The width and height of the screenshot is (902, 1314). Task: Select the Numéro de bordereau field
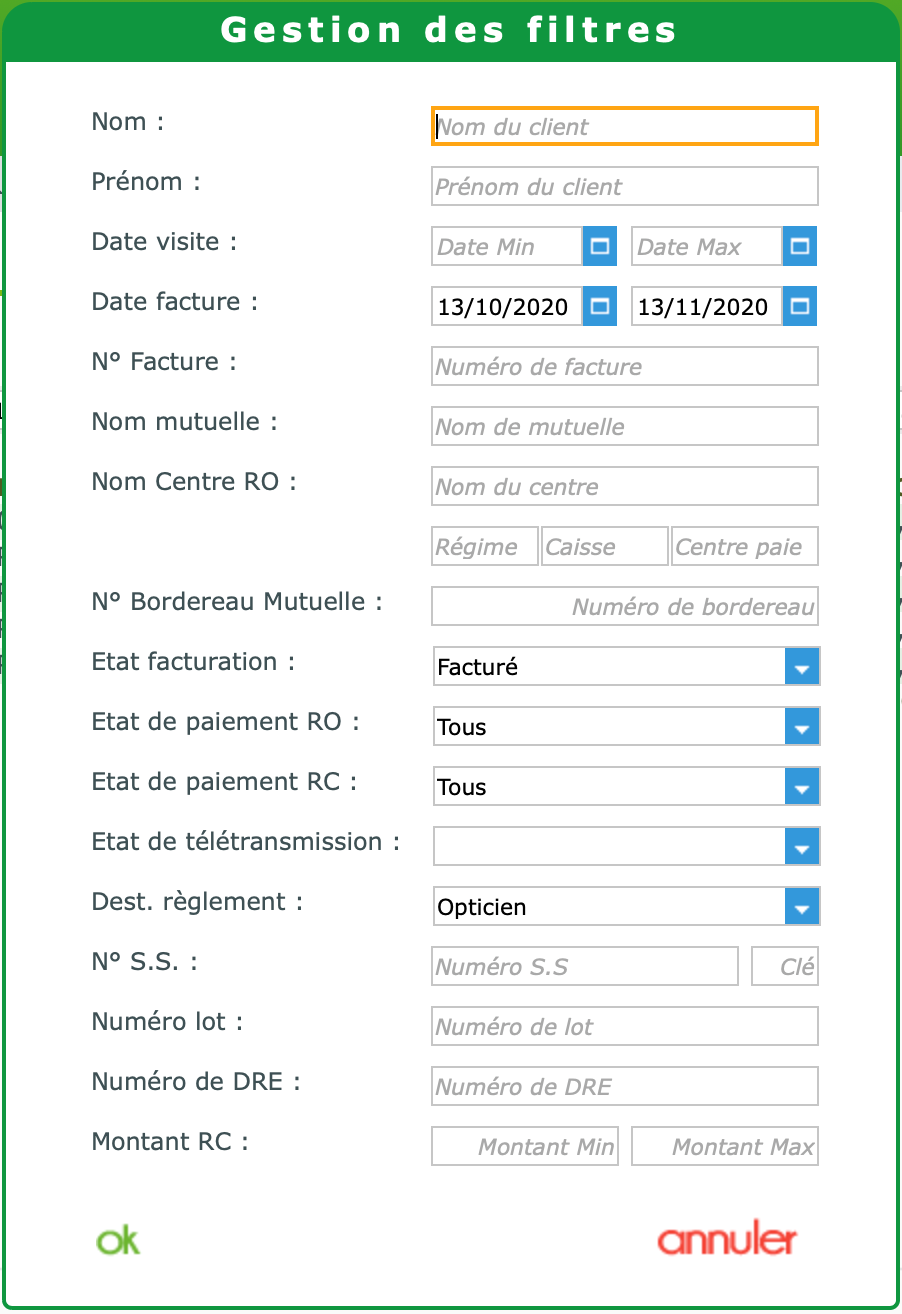pyautogui.click(x=625, y=606)
